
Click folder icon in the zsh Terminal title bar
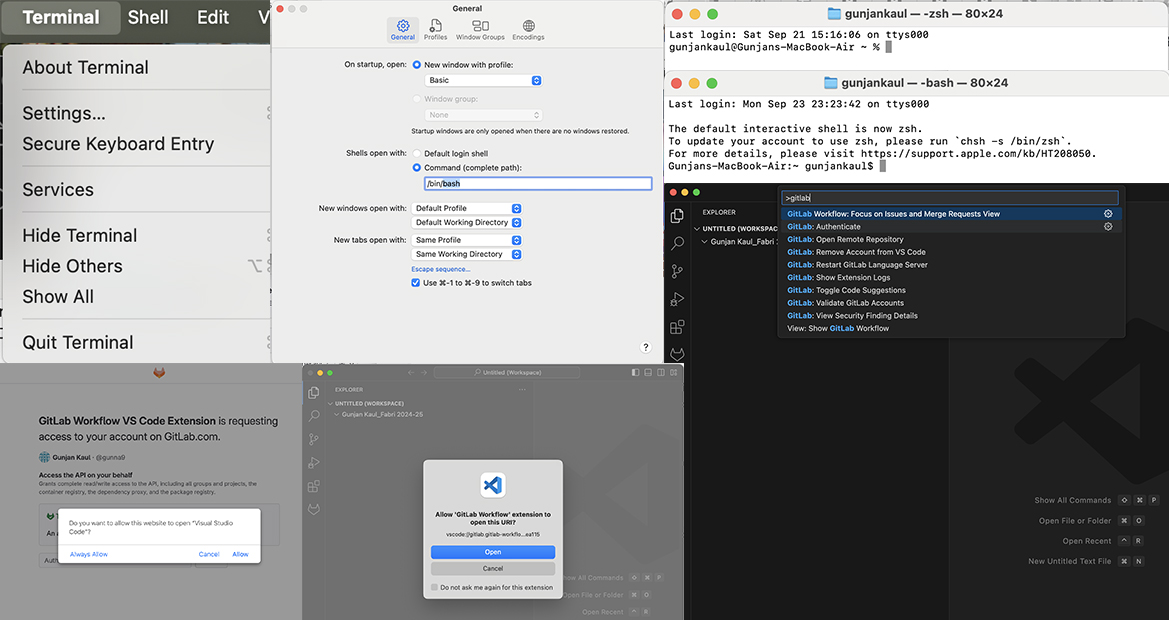pyautogui.click(x=834, y=14)
